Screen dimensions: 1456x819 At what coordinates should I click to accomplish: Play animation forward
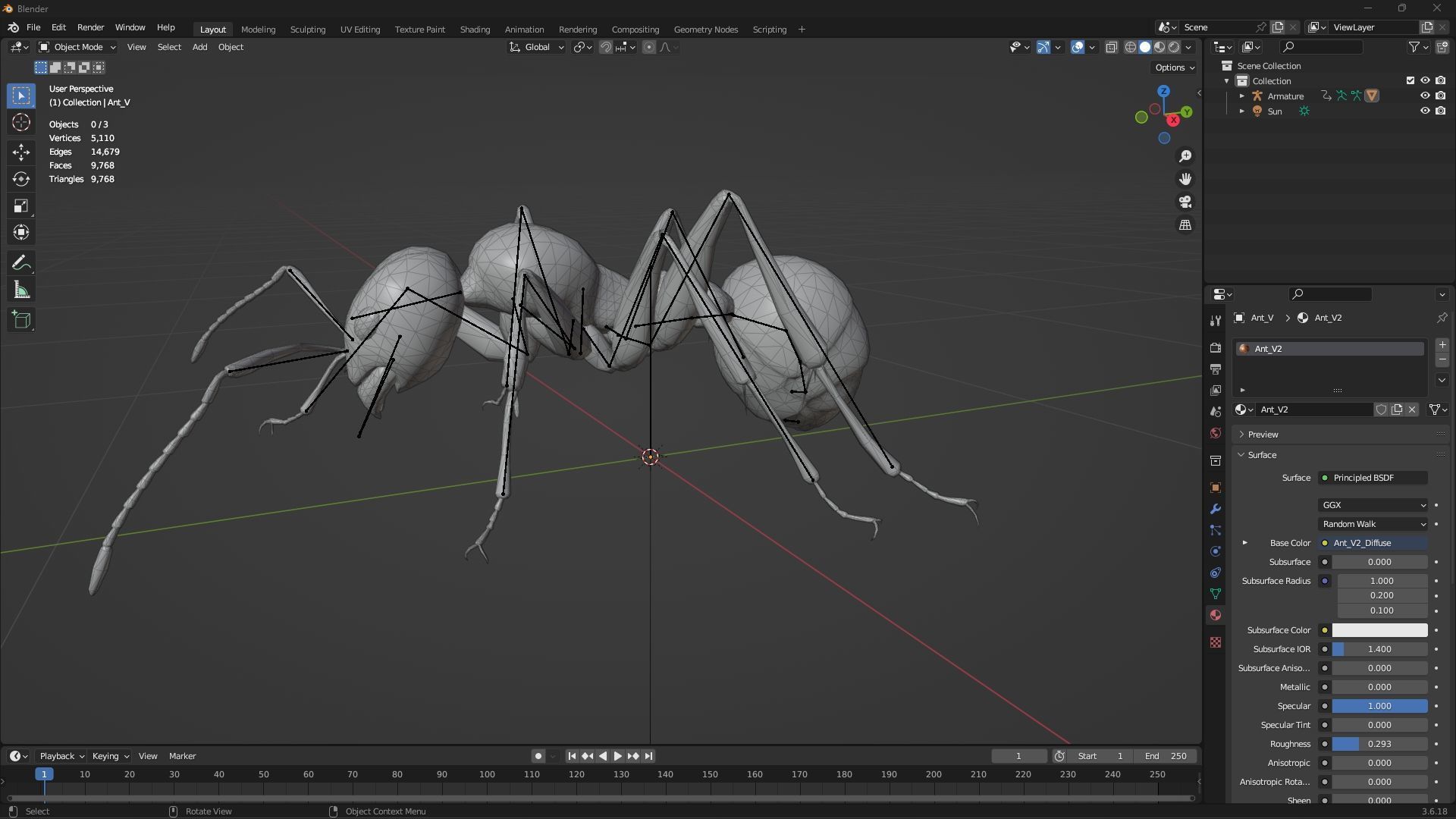pos(617,756)
